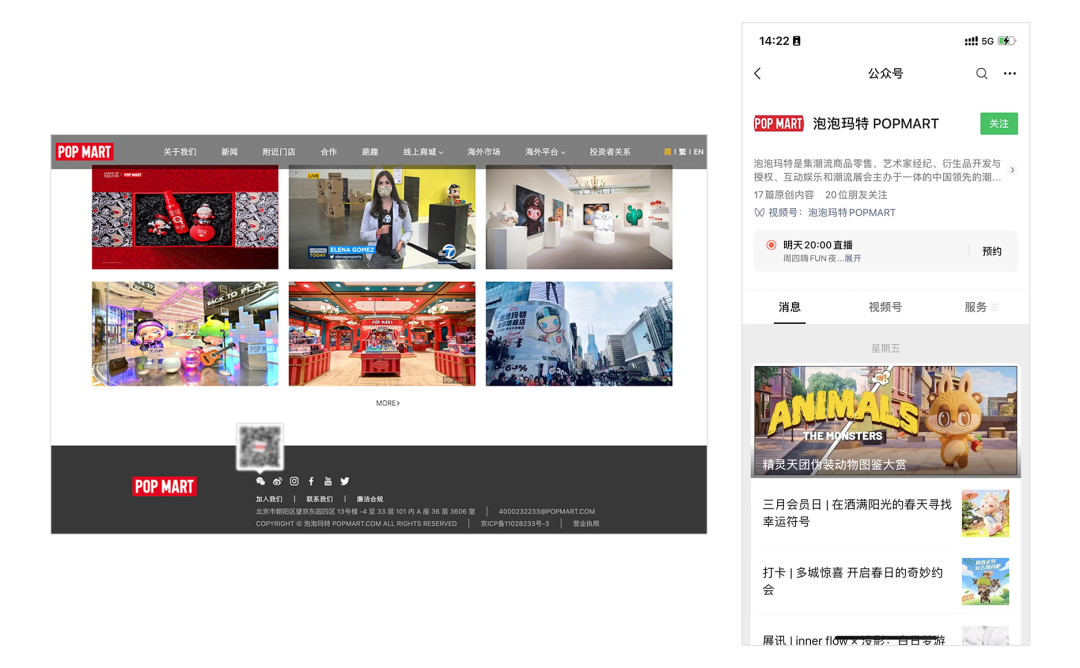Open 附近门店 in the navigation bar
Screen dimensions: 1080x668
pyautogui.click(x=279, y=152)
